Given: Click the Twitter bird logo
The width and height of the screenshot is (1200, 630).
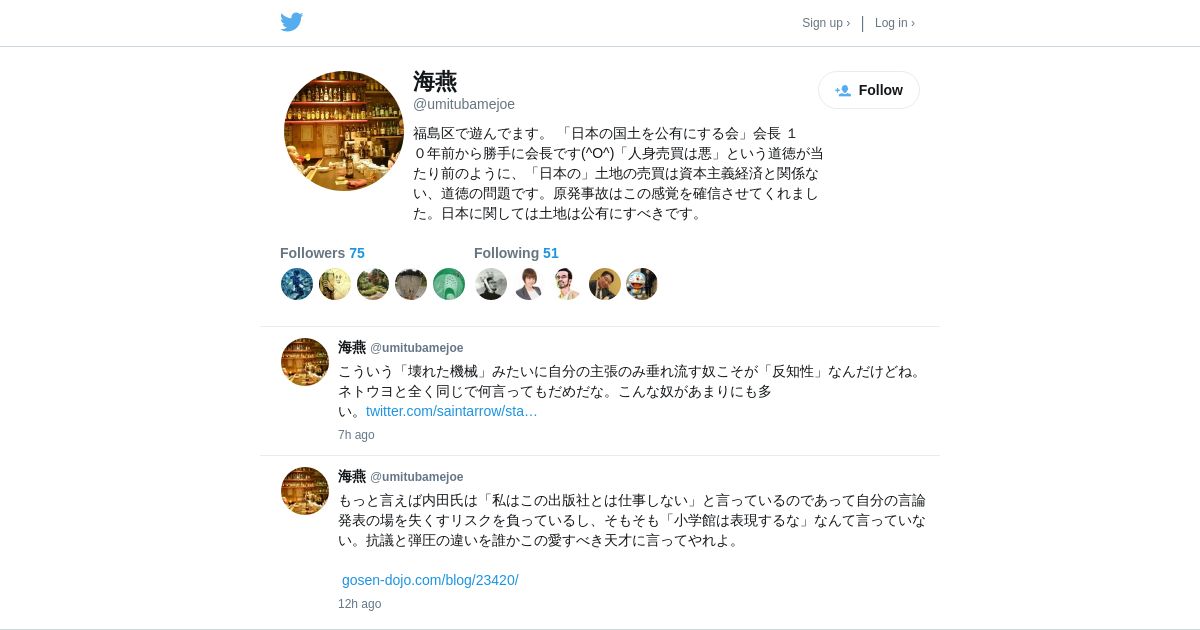Looking at the screenshot, I should click(291, 22).
